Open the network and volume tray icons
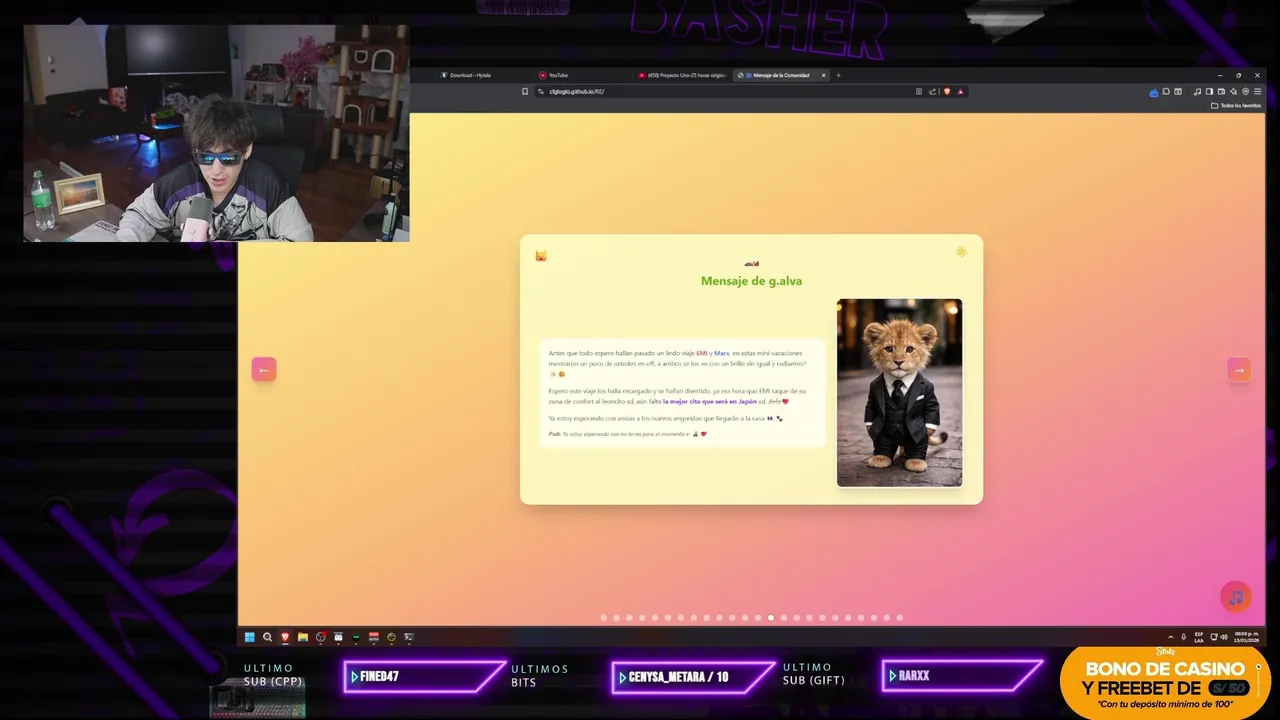The image size is (1280, 720). pyautogui.click(x=1219, y=637)
